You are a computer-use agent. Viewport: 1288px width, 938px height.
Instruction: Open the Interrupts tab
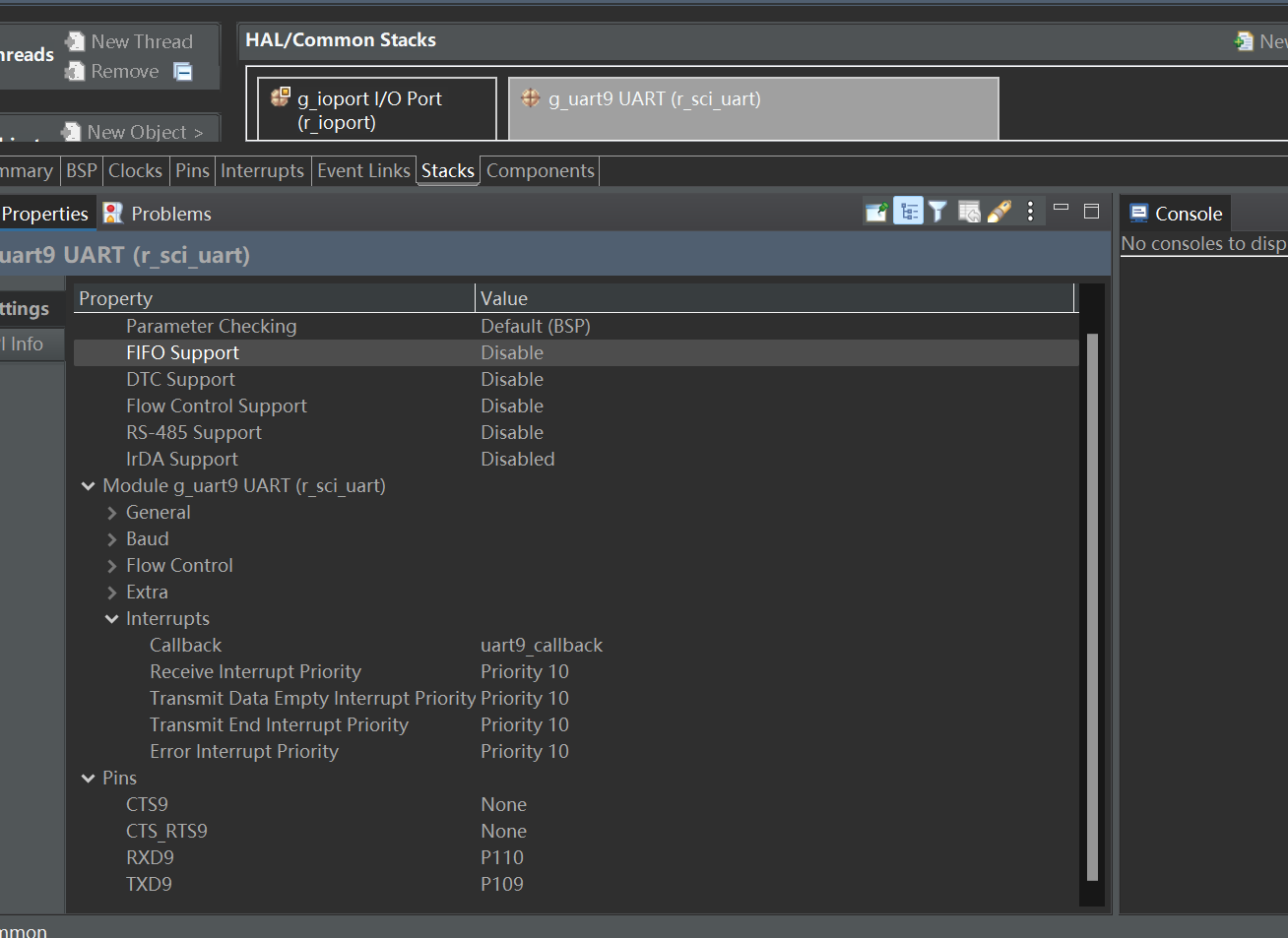pos(262,170)
